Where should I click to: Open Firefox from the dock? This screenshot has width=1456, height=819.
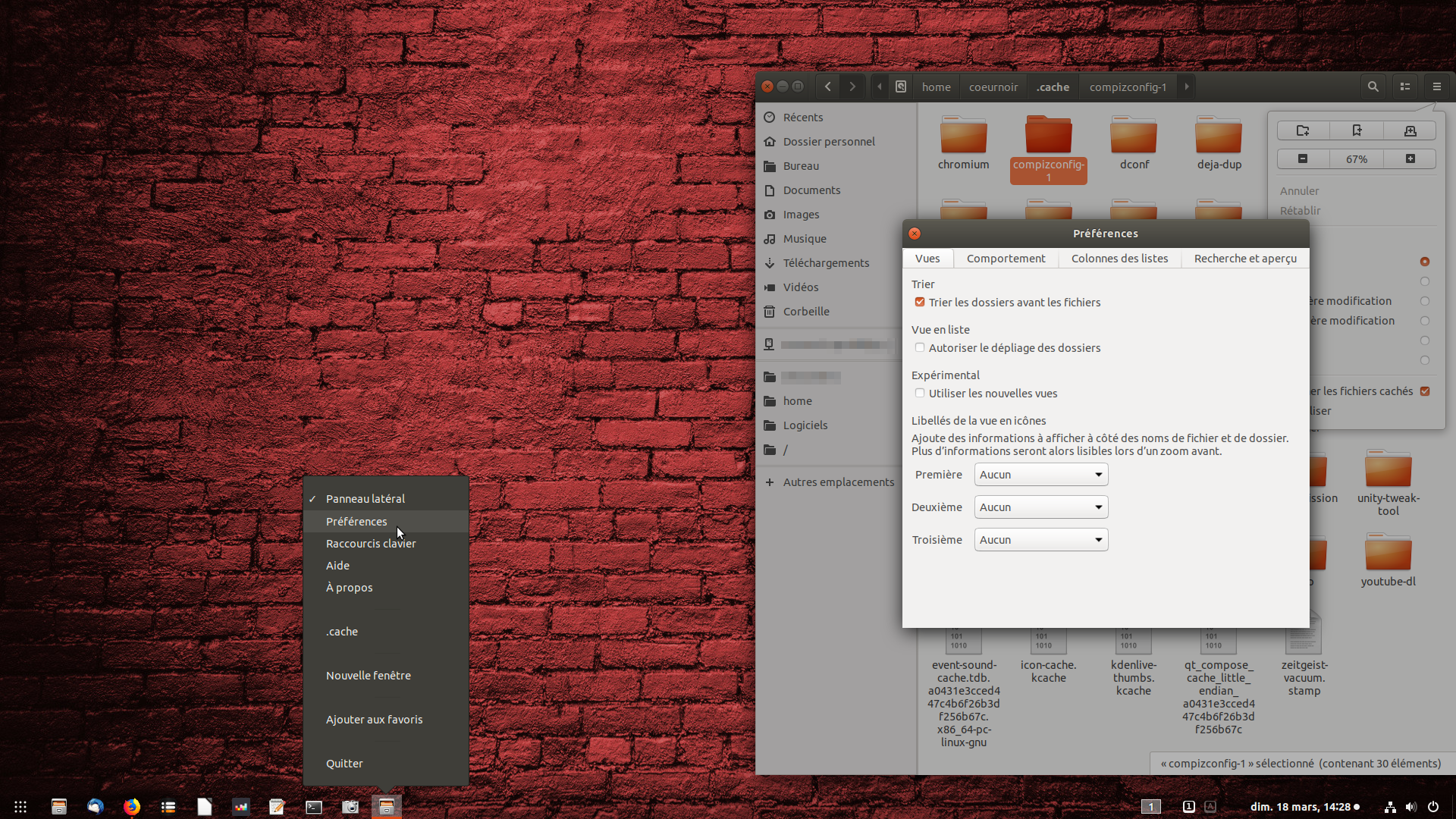pos(132,807)
